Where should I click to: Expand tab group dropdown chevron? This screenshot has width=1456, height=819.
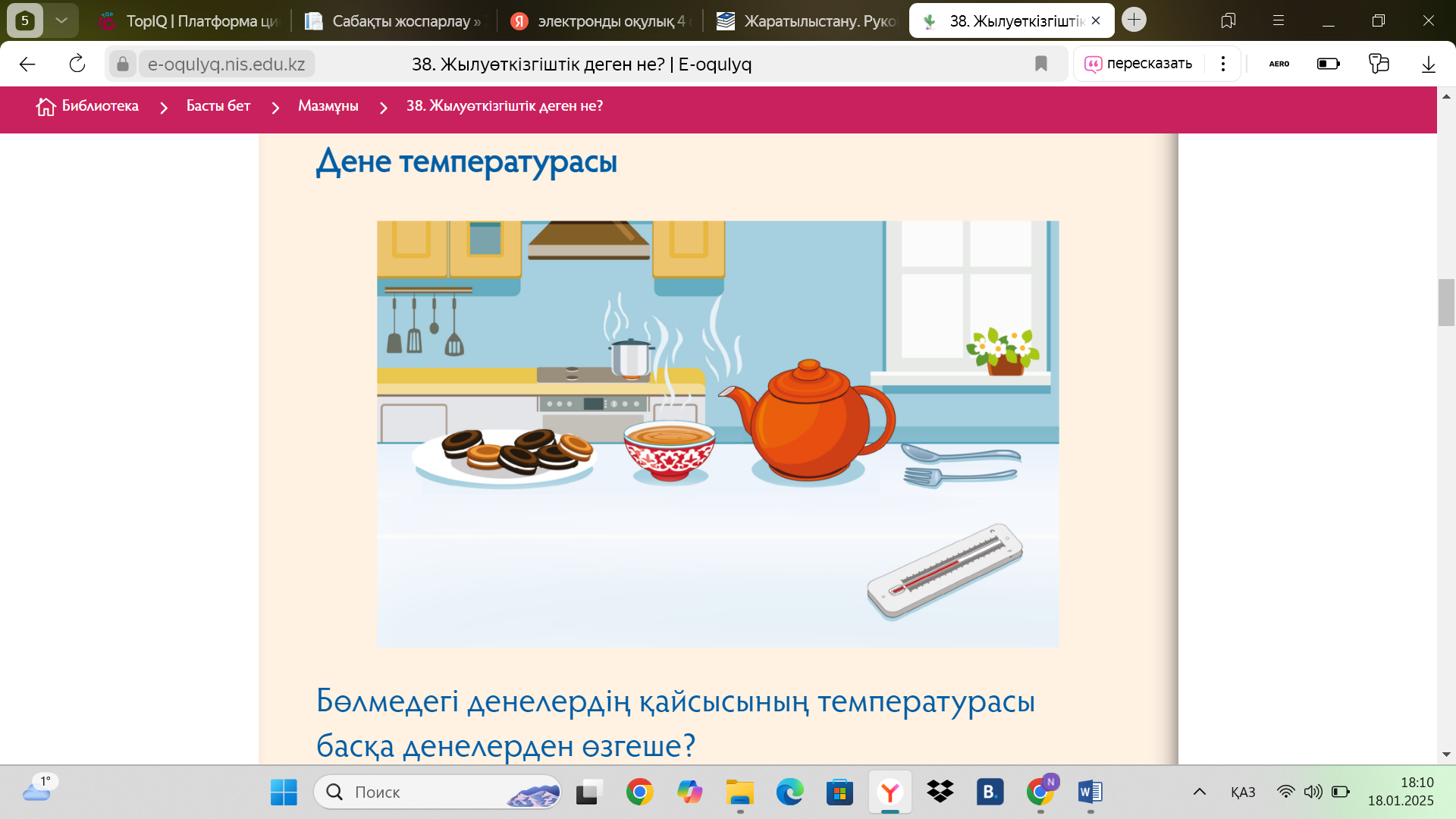click(61, 20)
